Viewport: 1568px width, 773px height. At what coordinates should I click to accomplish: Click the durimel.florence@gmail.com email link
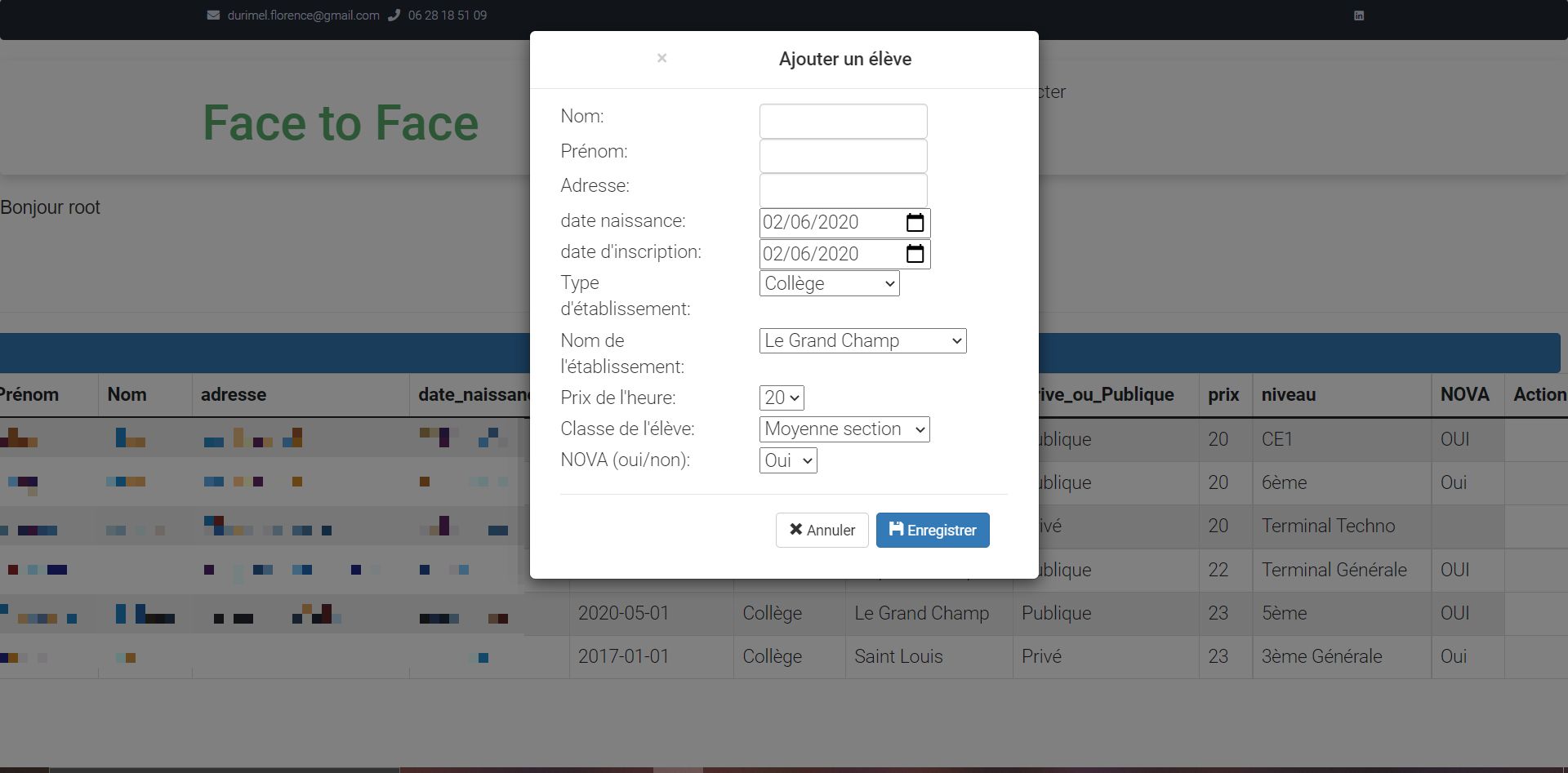[303, 16]
